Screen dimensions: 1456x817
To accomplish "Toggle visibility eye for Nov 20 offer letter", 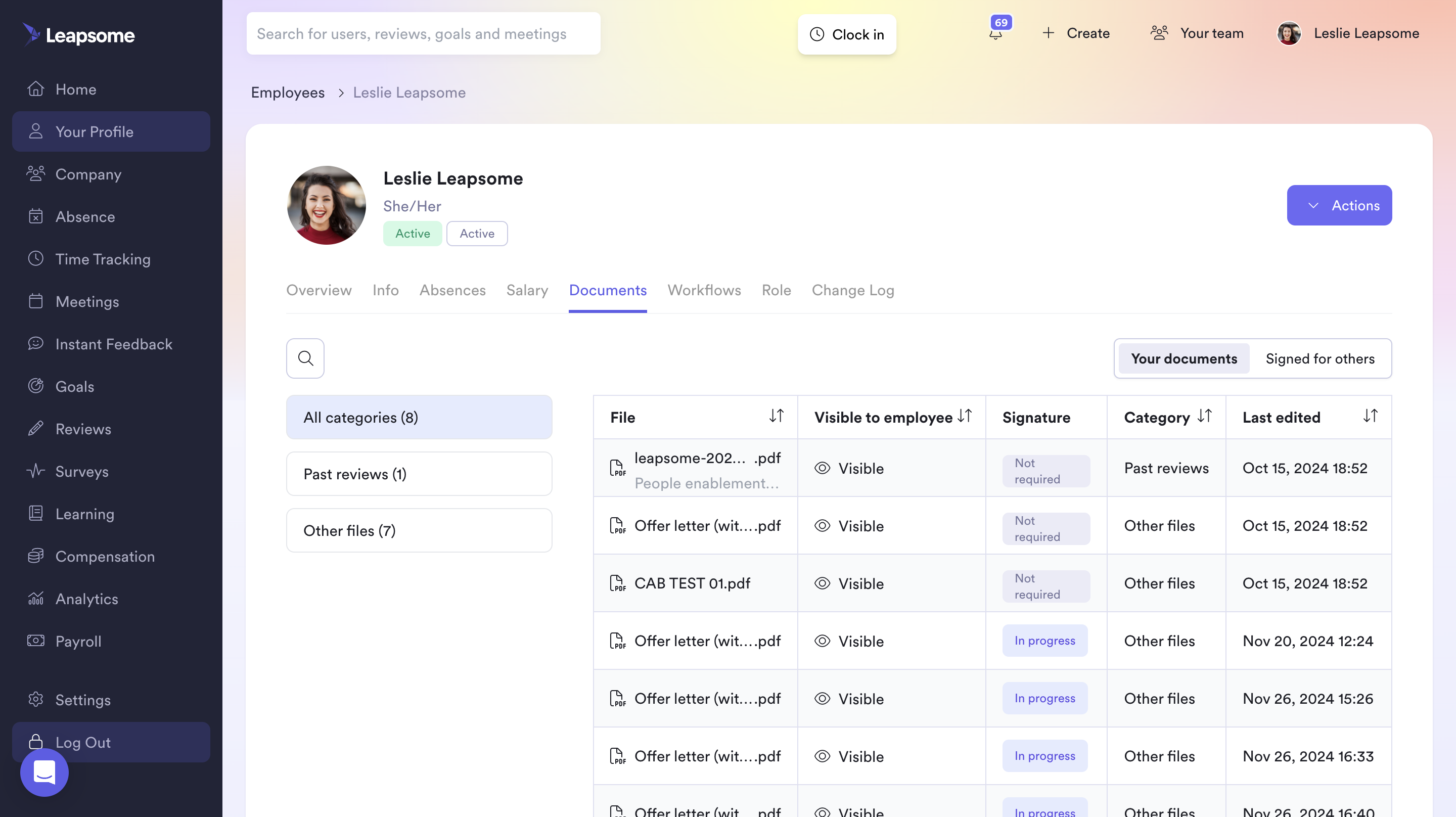I will [823, 641].
